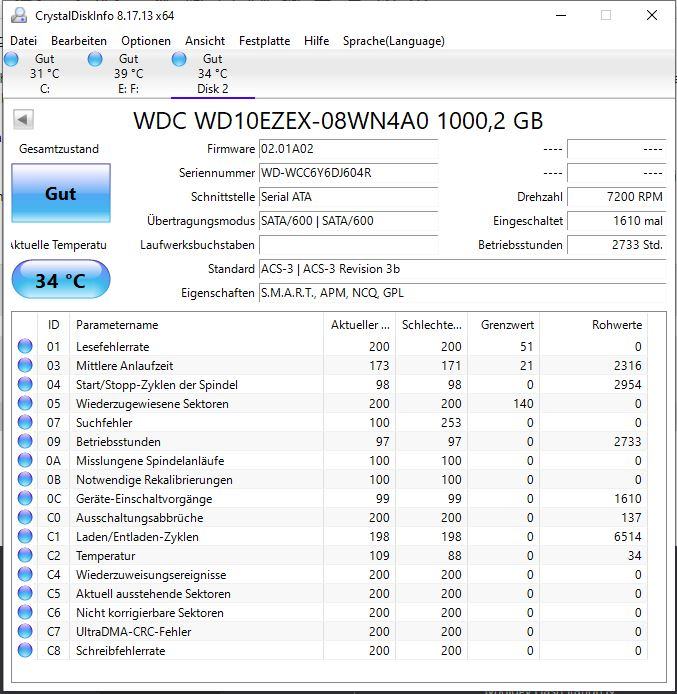The width and height of the screenshot is (677, 694).
Task: Select the E: F: drive status orb
Action: [x=95, y=59]
